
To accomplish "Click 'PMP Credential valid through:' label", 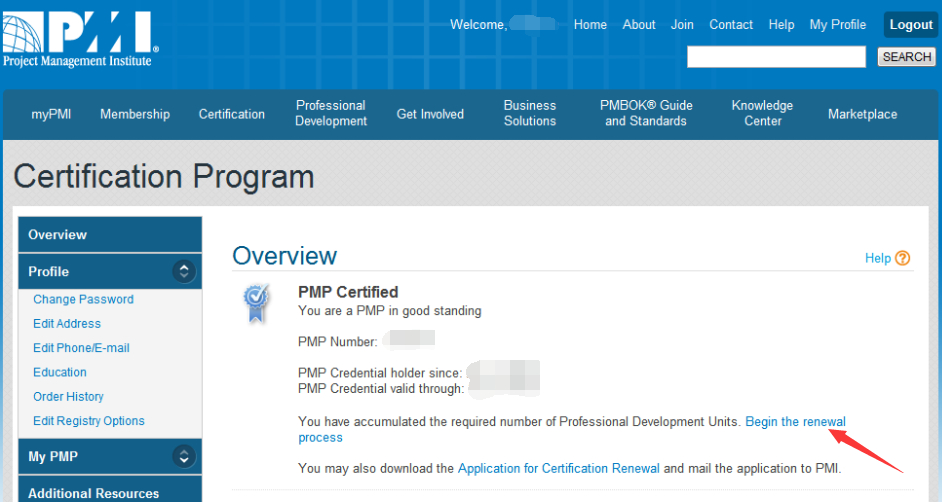I will [x=381, y=389].
